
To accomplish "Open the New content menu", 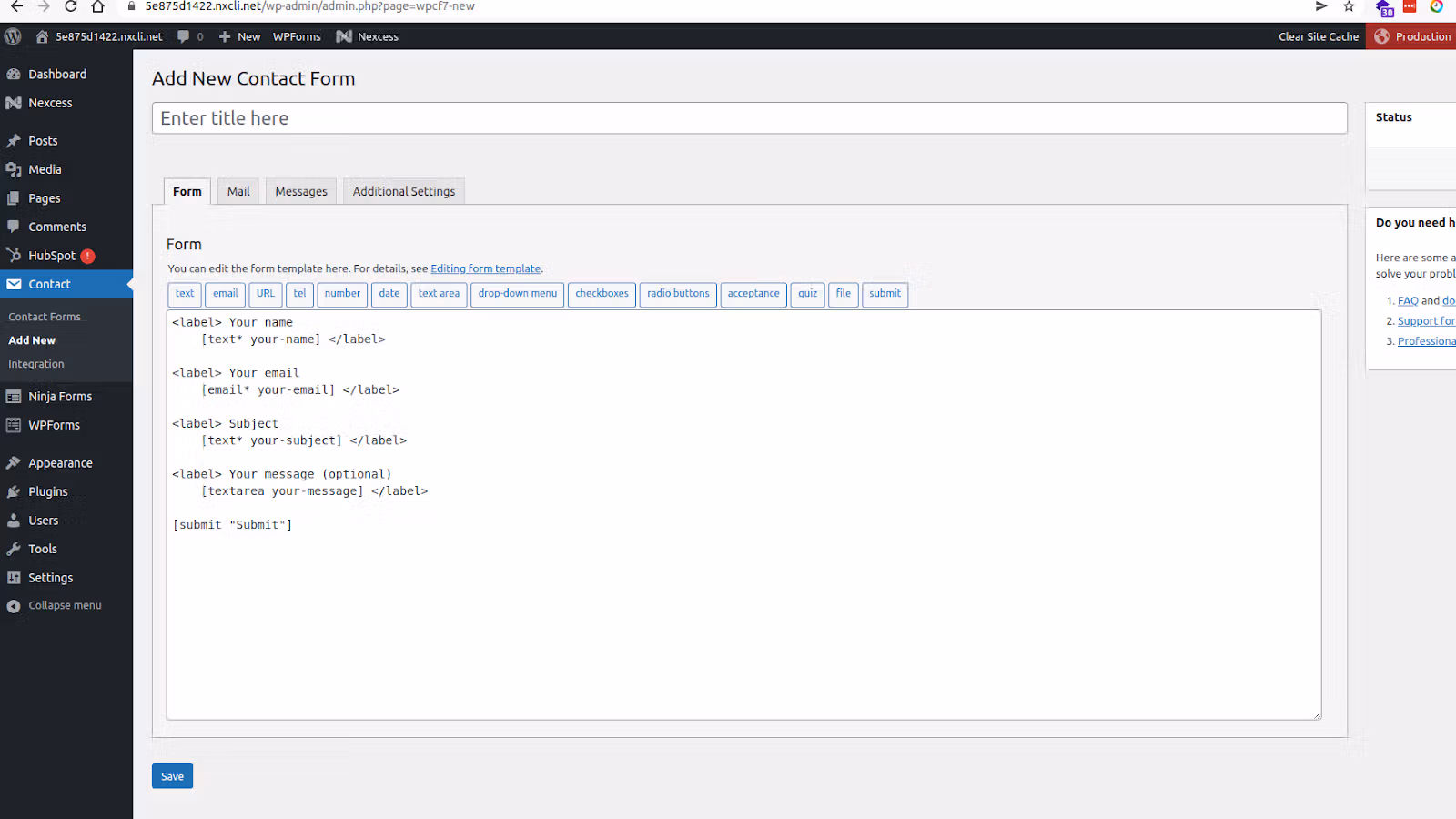I will (239, 36).
